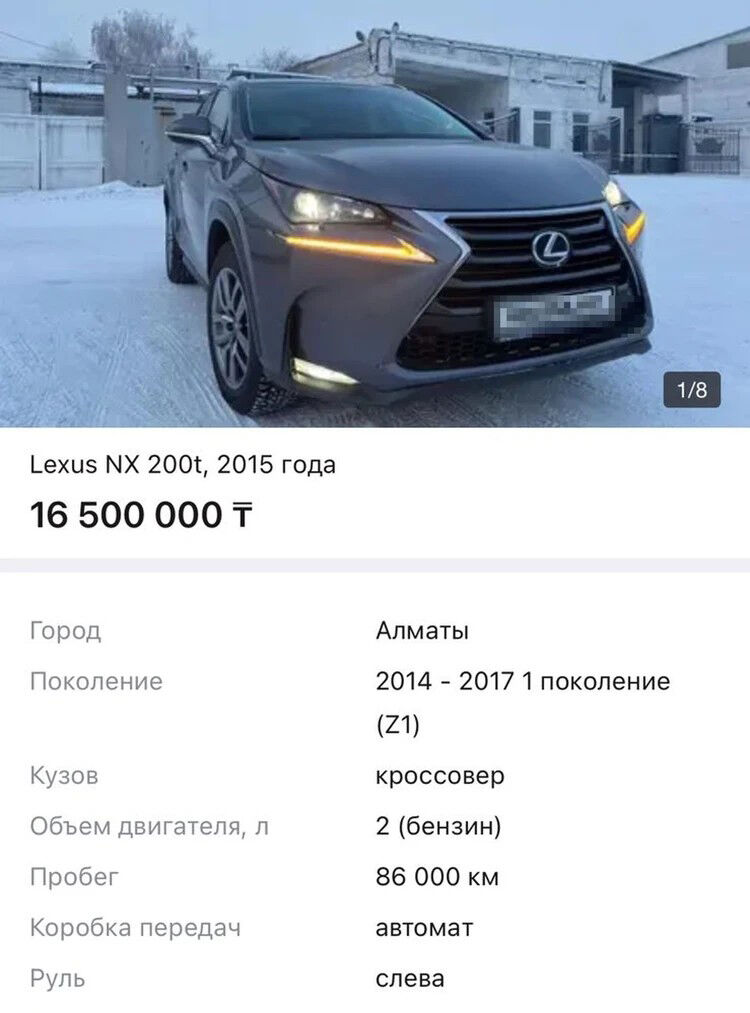Select the Lexus NX 200t listing title
This screenshot has height=1013, width=750.
click(183, 465)
